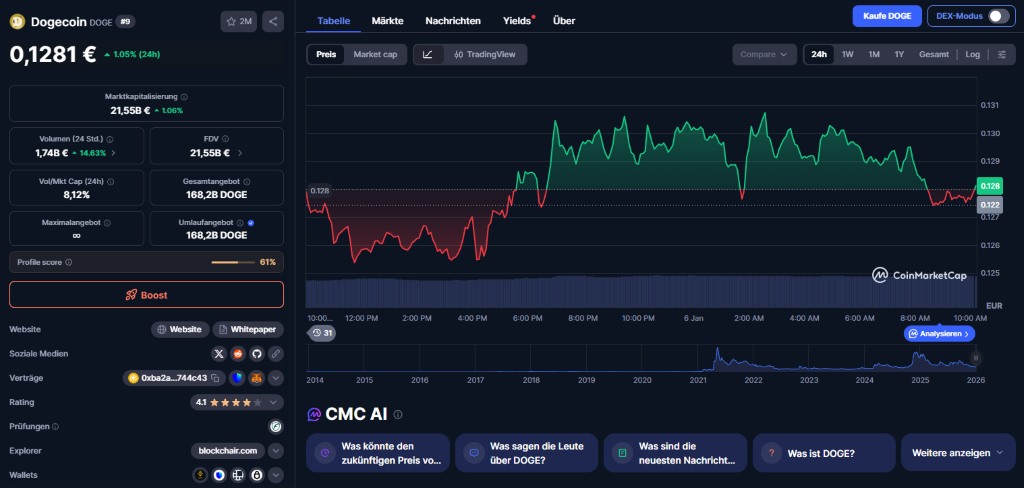The image size is (1024, 488).
Task: Click the share icon next to Dogecoin
Action: click(274, 21)
